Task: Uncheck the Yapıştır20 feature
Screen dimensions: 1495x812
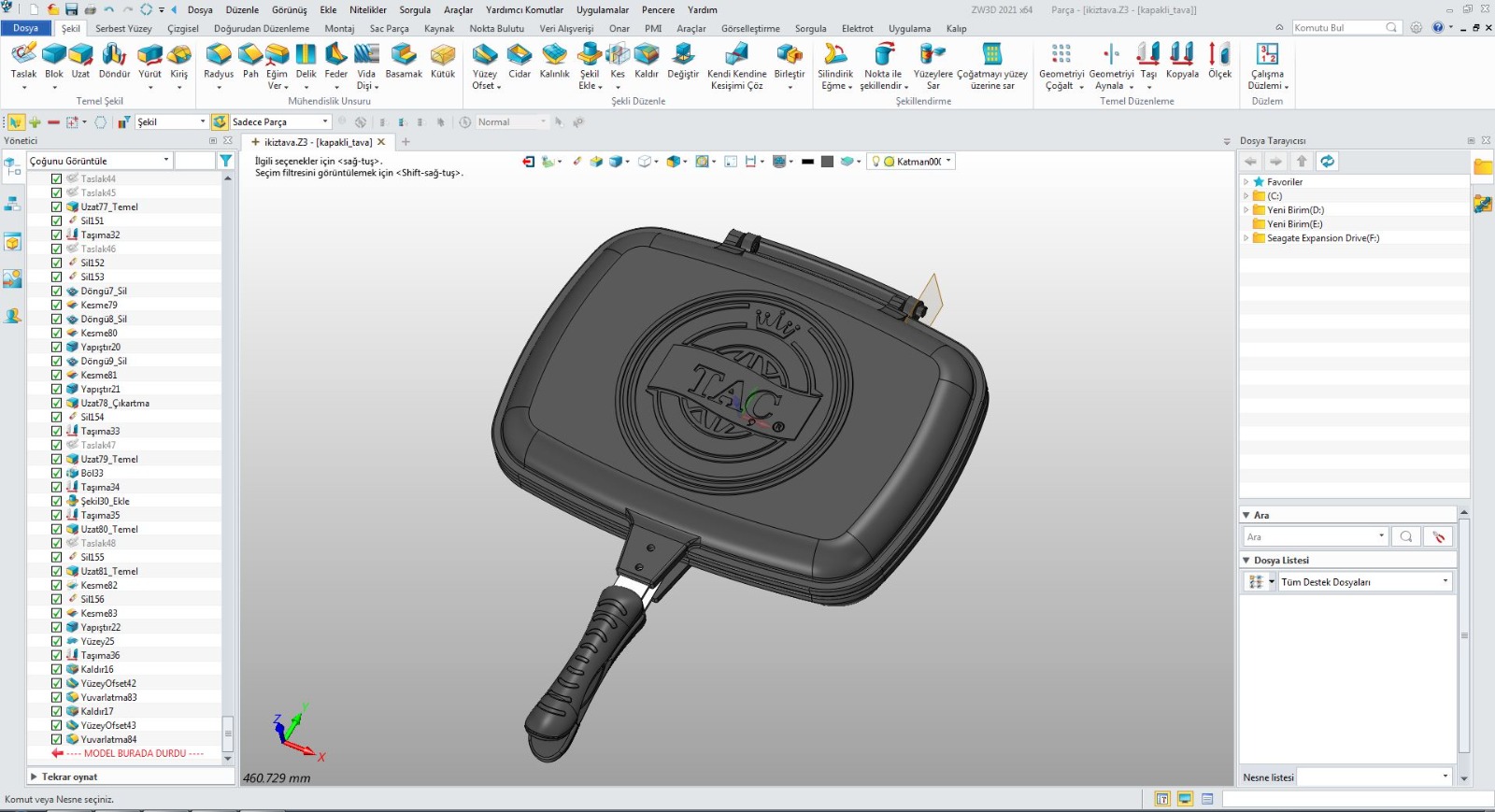Action: coord(57,347)
